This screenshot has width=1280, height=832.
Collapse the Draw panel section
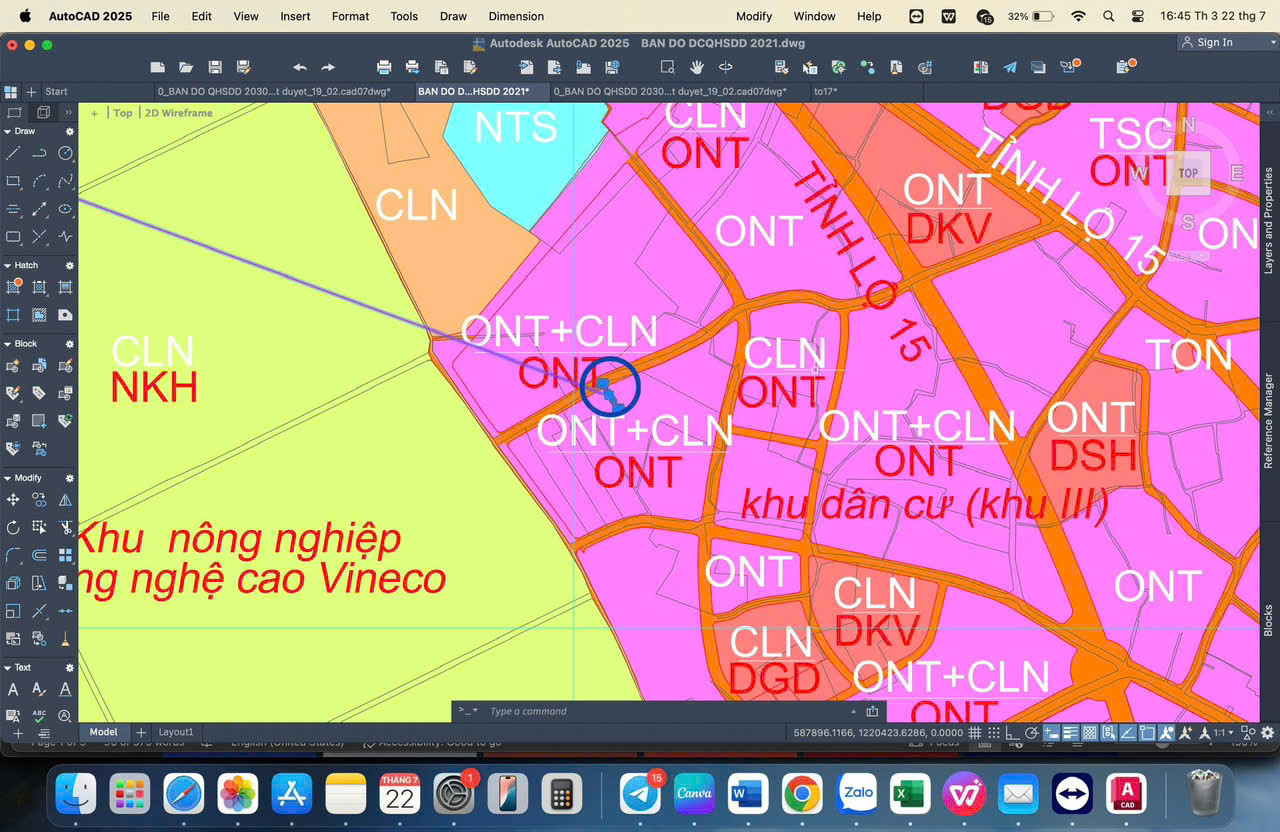click(x=8, y=131)
